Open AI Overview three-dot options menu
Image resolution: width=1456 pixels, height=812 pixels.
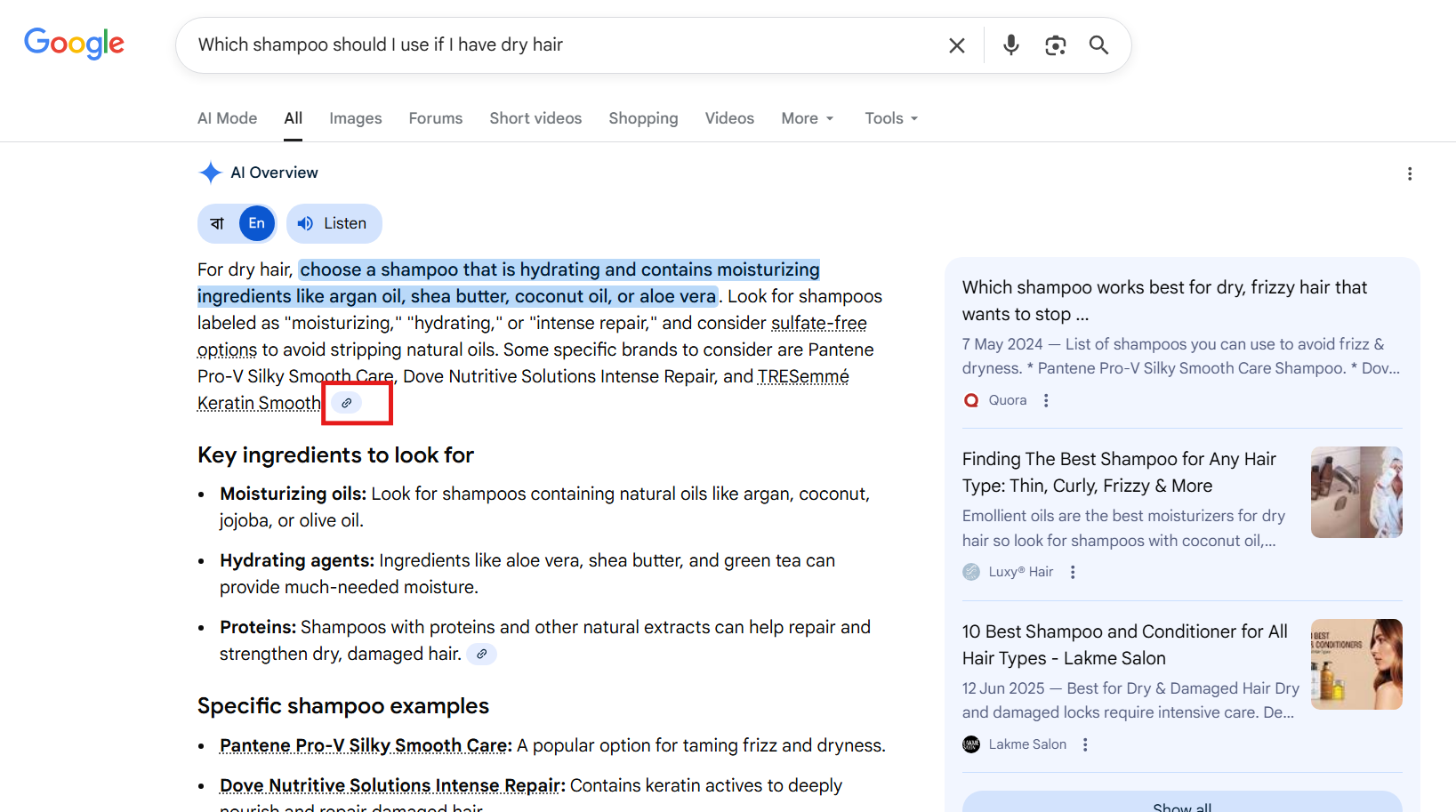(x=1410, y=173)
